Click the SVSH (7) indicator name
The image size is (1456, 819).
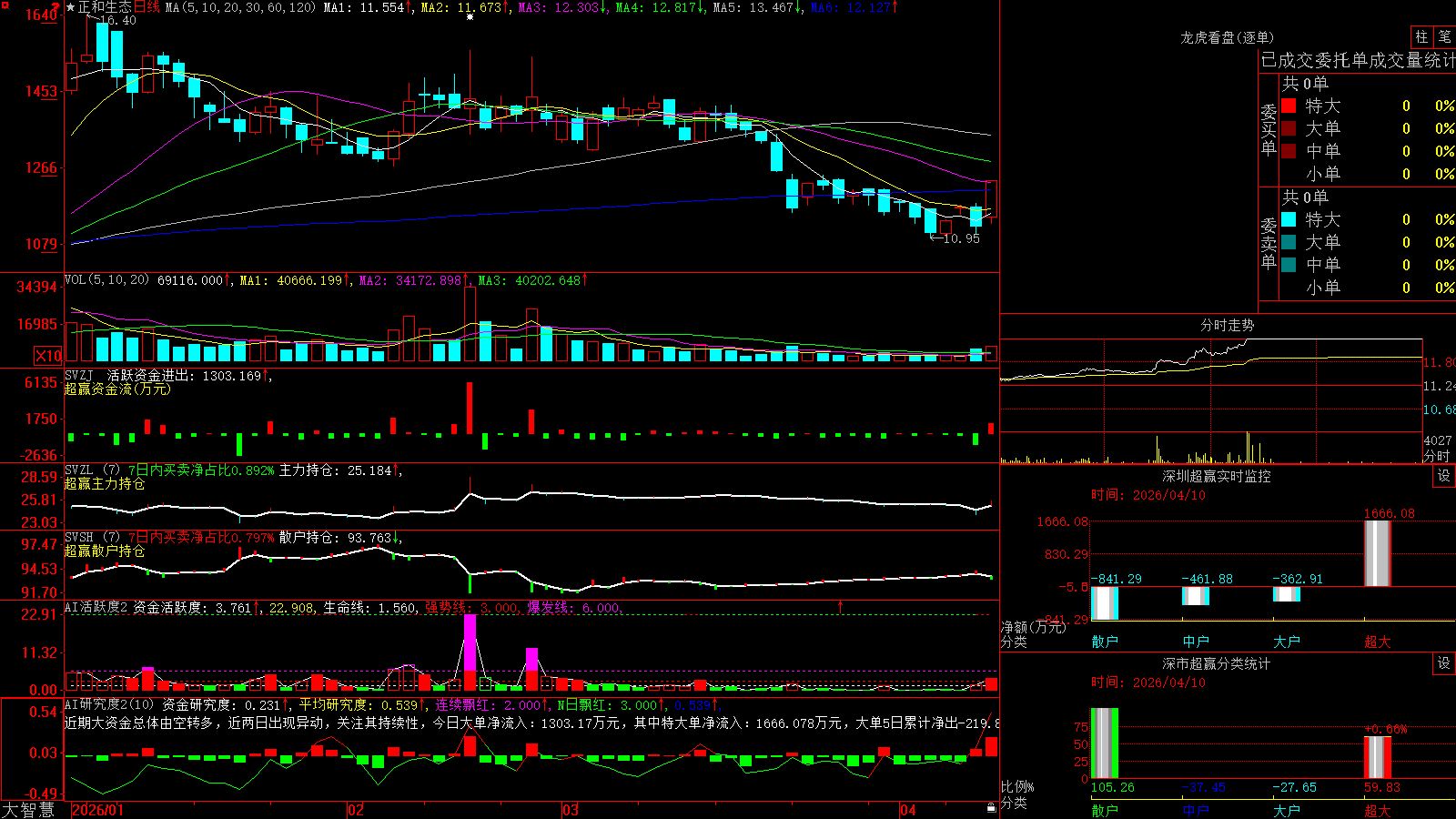pos(92,537)
